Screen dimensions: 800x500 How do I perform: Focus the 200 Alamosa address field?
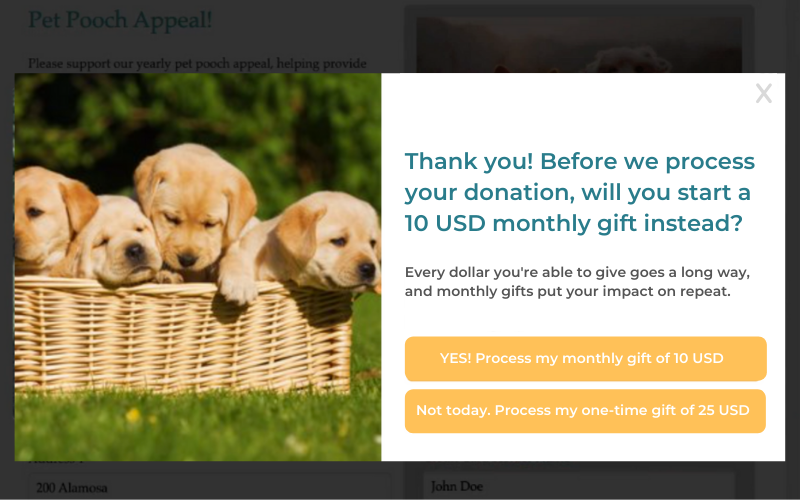(200, 487)
